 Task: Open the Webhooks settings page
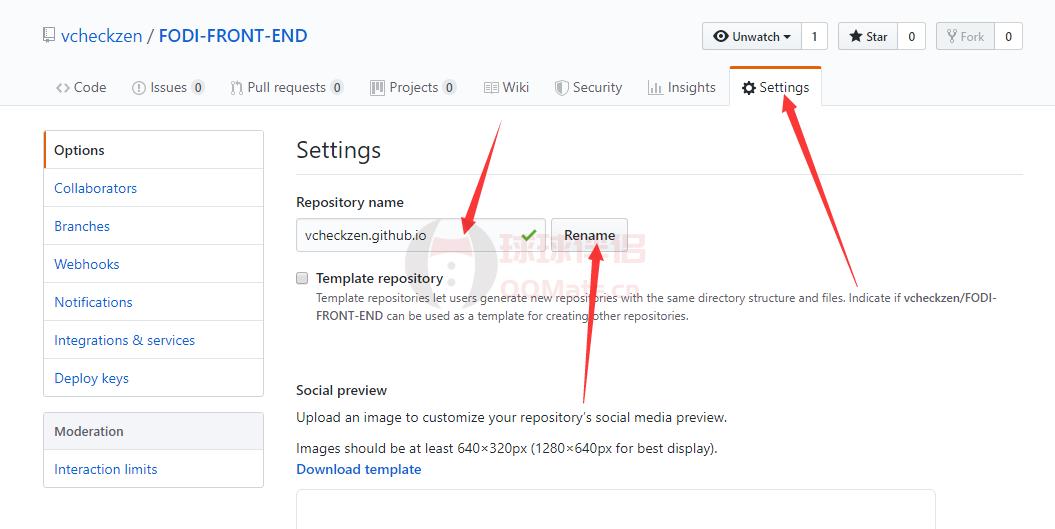tap(87, 264)
